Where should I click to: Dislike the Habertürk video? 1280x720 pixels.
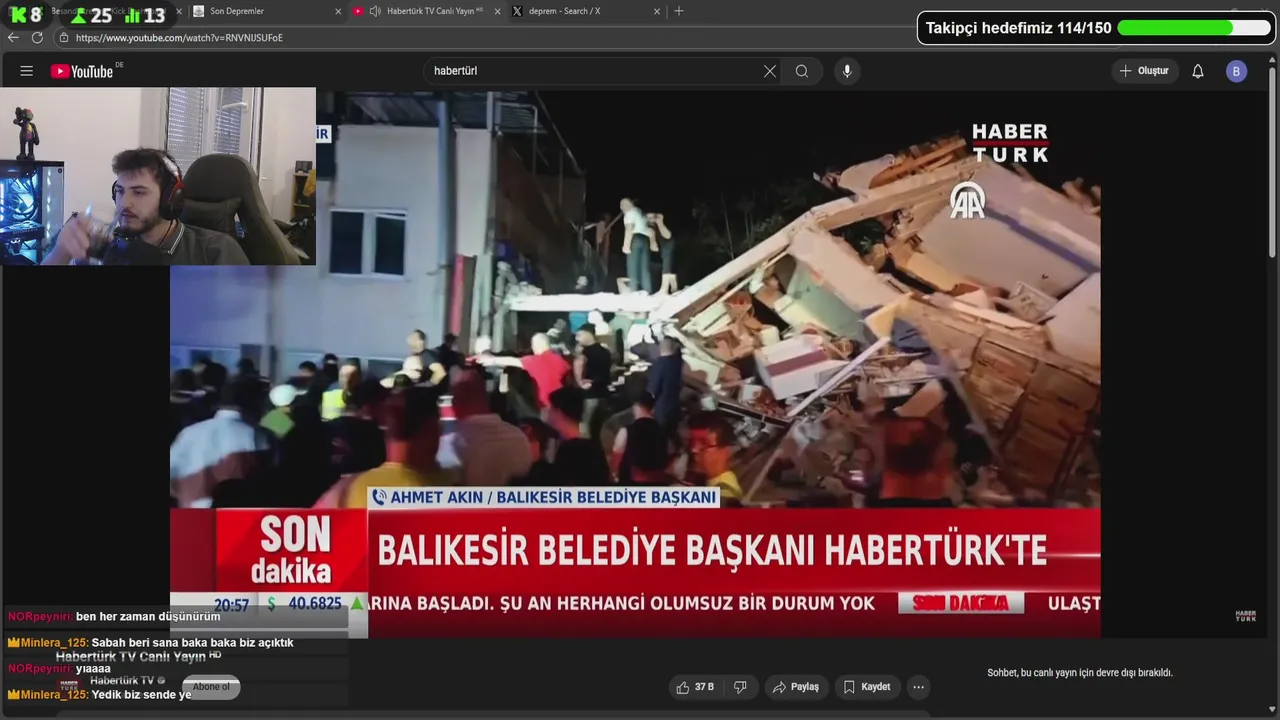pos(741,687)
